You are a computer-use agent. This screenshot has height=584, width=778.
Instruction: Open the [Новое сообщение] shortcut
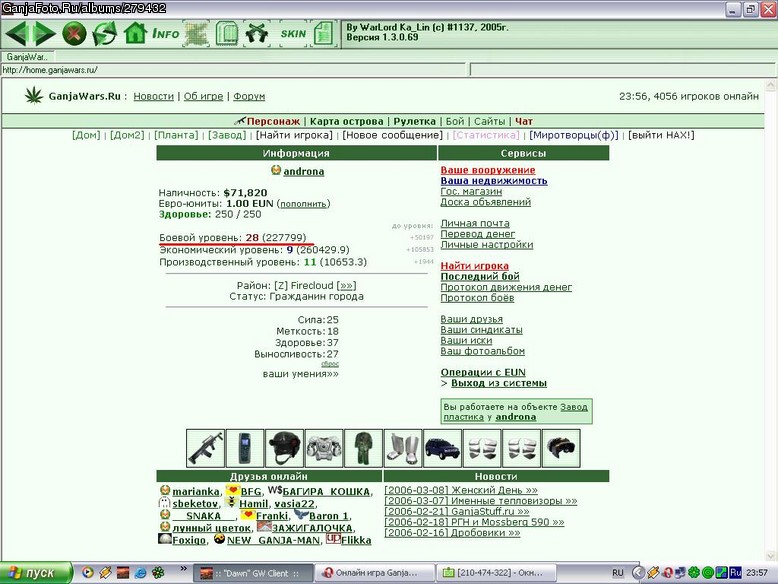pyautogui.click(x=392, y=135)
